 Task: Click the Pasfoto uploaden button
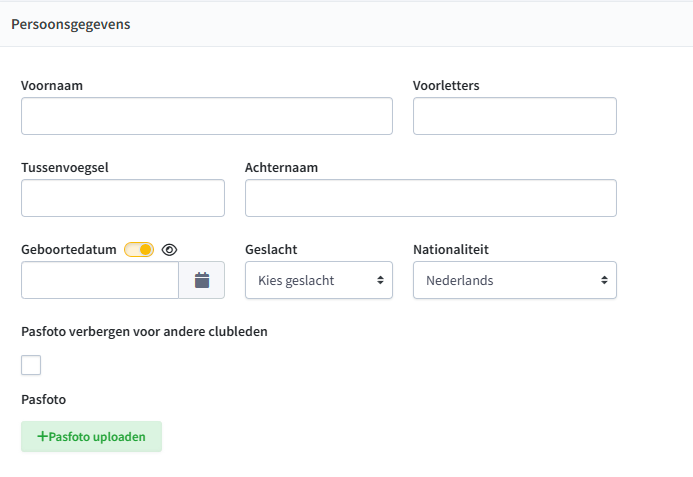[91, 437]
